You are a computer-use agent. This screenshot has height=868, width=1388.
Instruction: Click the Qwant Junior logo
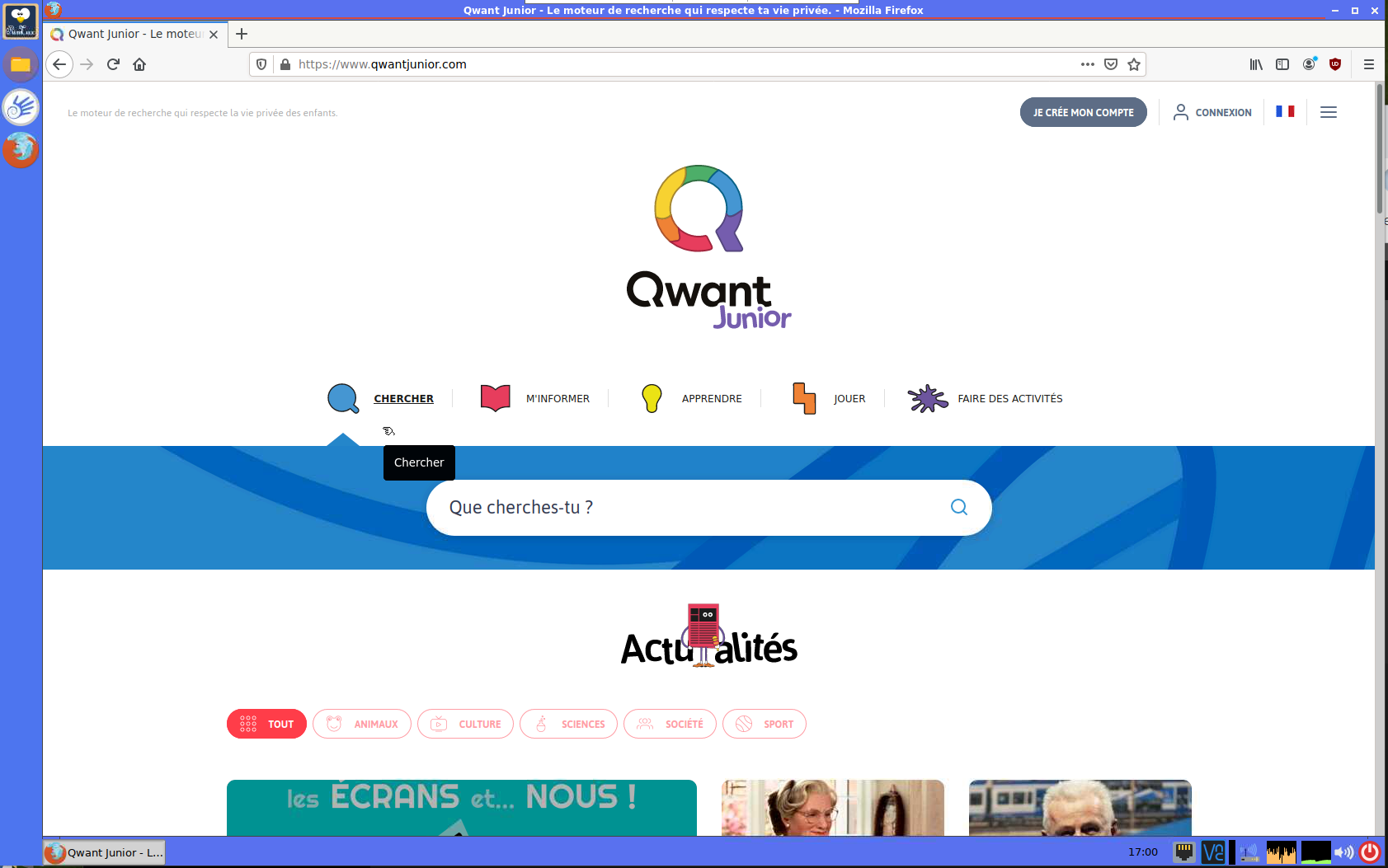click(708, 246)
